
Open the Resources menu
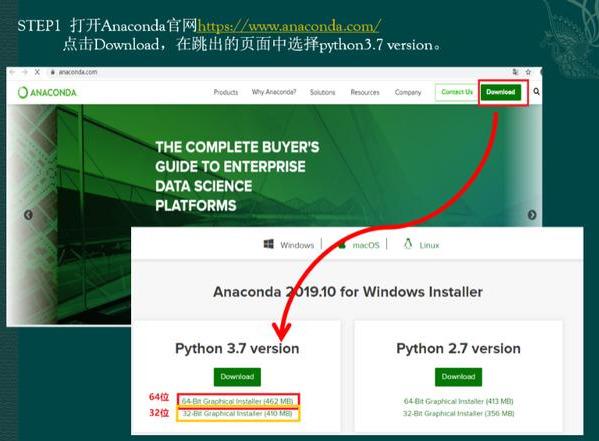[x=365, y=92]
